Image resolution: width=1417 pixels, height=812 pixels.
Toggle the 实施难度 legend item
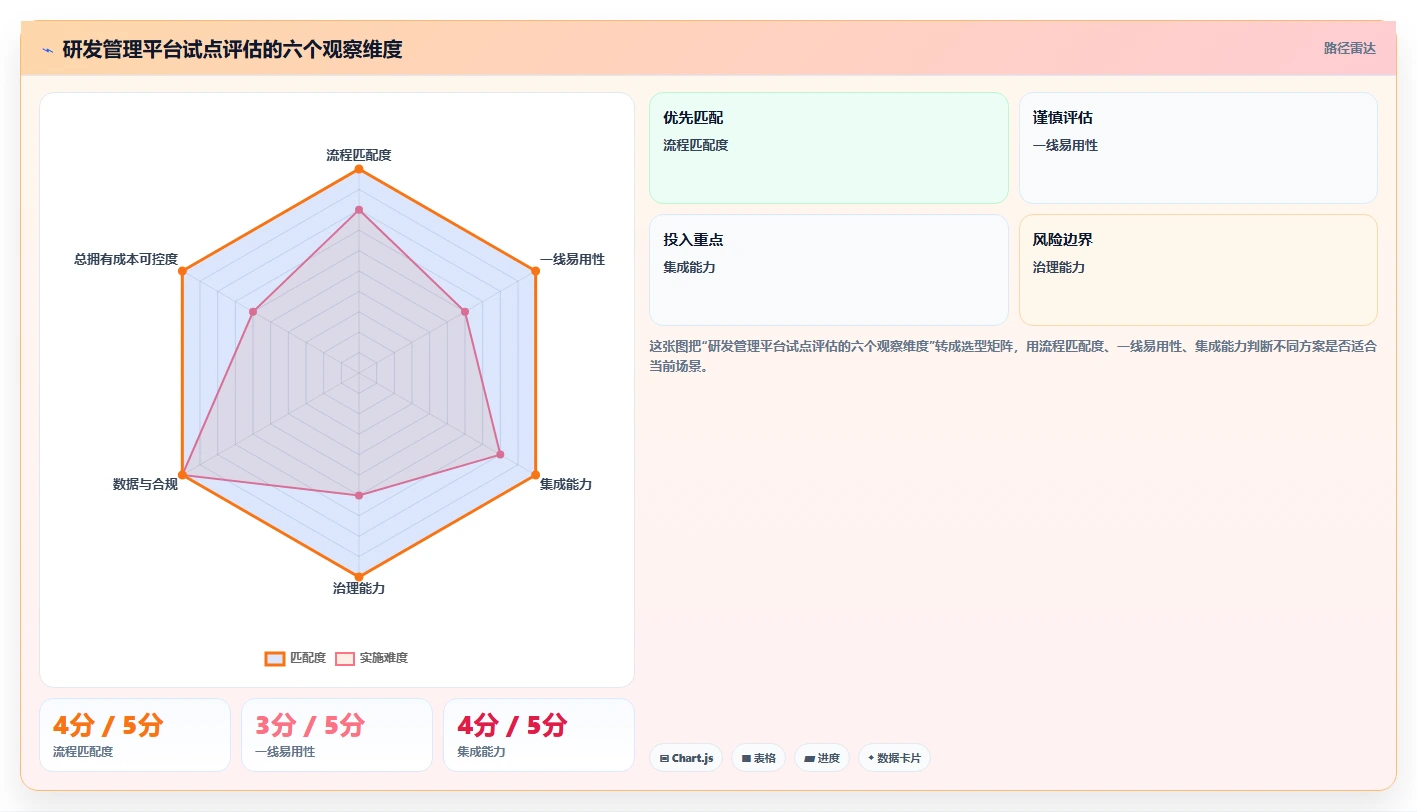[x=372, y=658]
